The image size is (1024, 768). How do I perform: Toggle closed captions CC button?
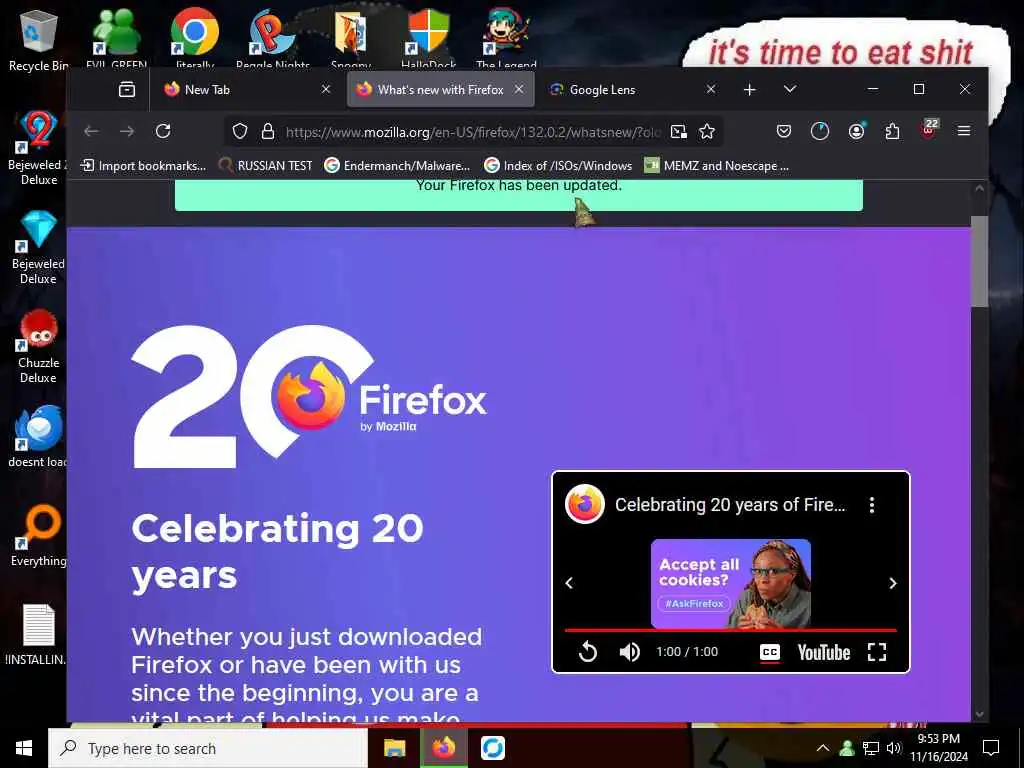tap(770, 652)
